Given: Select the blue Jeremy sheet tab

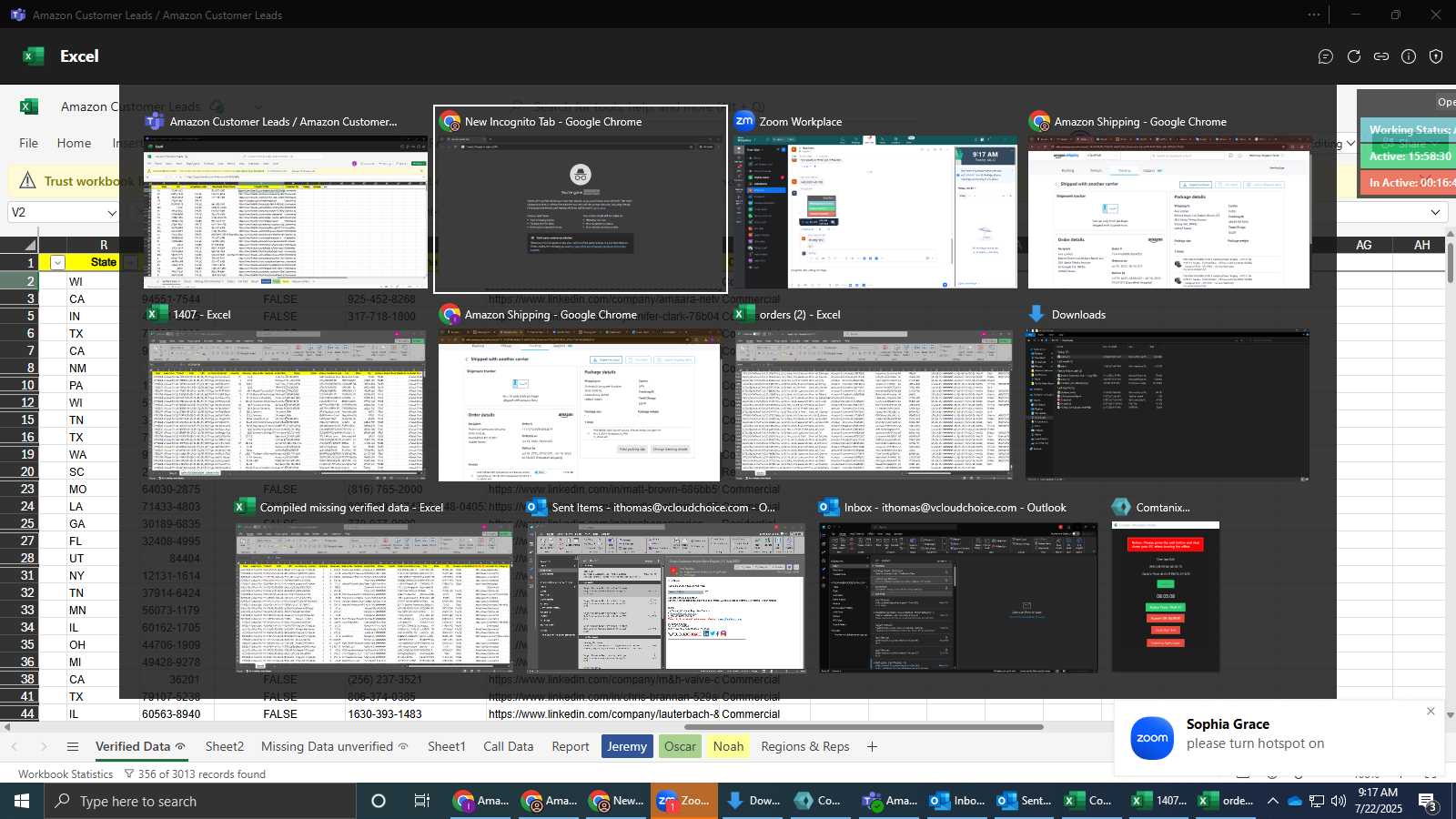Looking at the screenshot, I should click(627, 746).
